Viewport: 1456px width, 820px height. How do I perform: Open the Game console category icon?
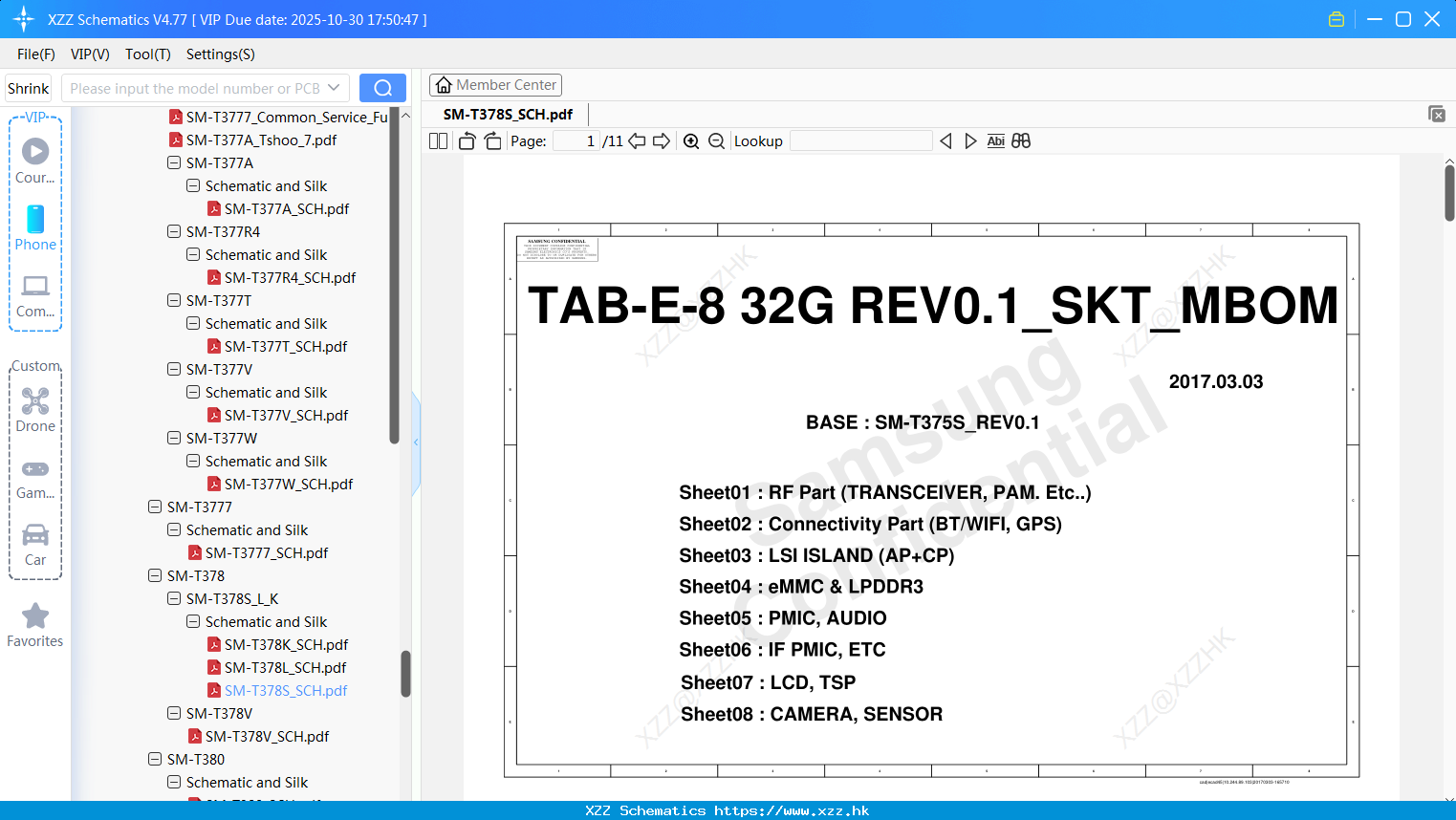click(x=35, y=468)
